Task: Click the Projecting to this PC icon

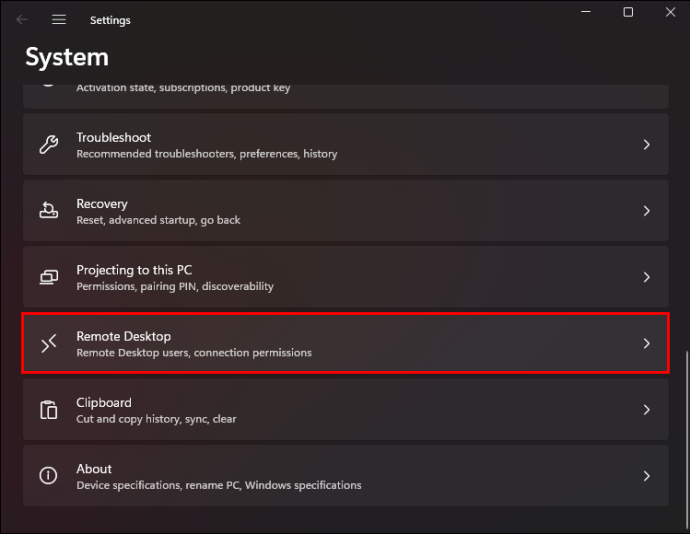Action: (48, 277)
